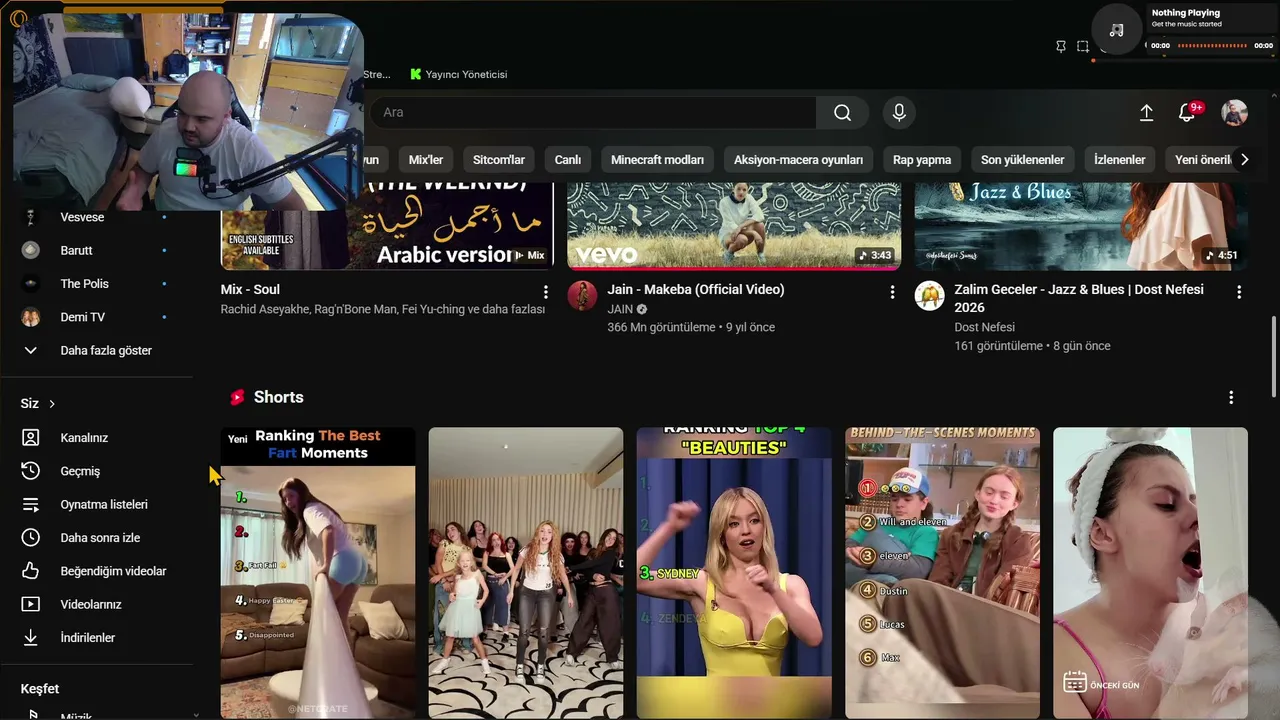
Task: Show more category chips with right arrow
Action: pyautogui.click(x=1244, y=160)
